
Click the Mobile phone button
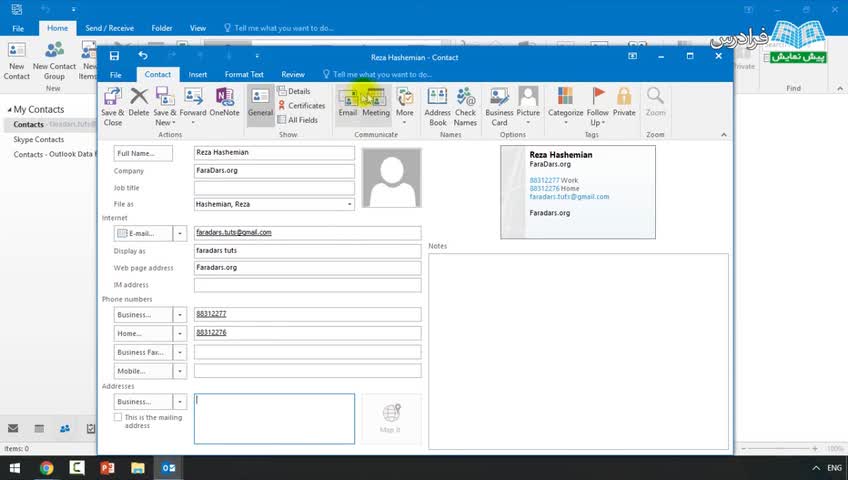pyautogui.click(x=143, y=371)
